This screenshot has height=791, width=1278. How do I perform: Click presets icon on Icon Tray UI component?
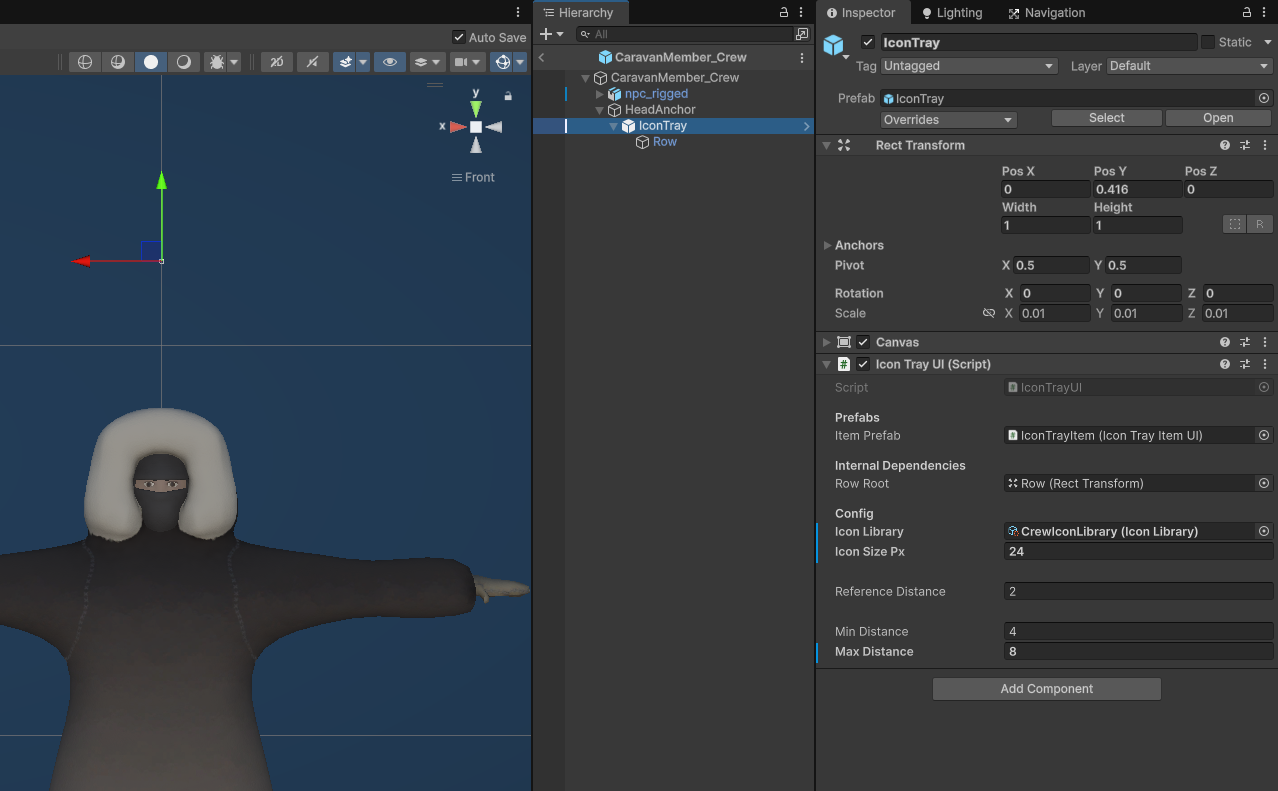(x=1244, y=364)
